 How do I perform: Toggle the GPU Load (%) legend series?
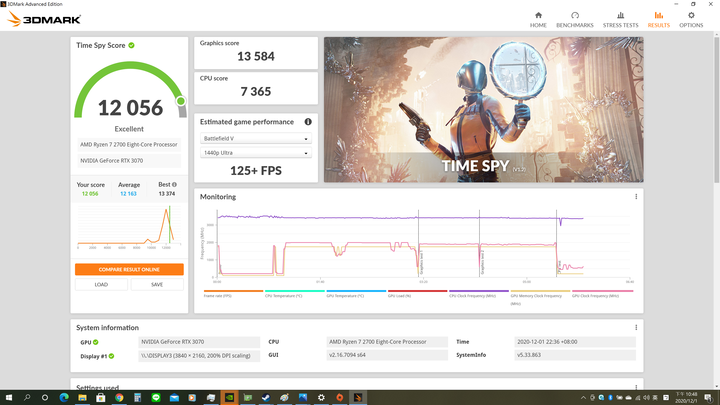[x=417, y=293]
